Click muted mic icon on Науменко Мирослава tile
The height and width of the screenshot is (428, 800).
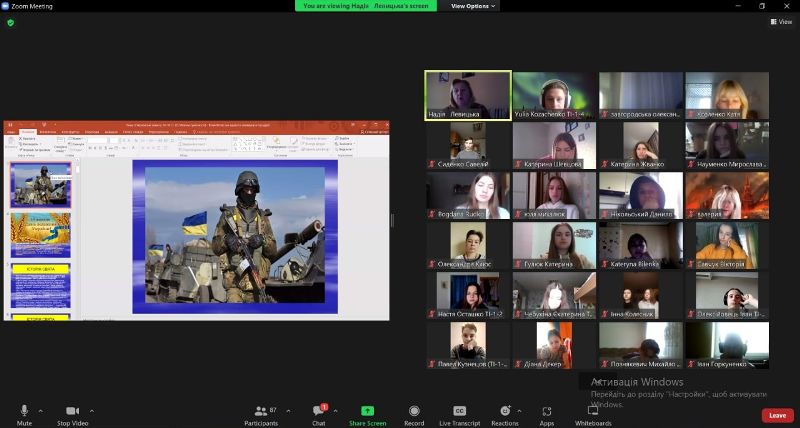[x=691, y=164]
